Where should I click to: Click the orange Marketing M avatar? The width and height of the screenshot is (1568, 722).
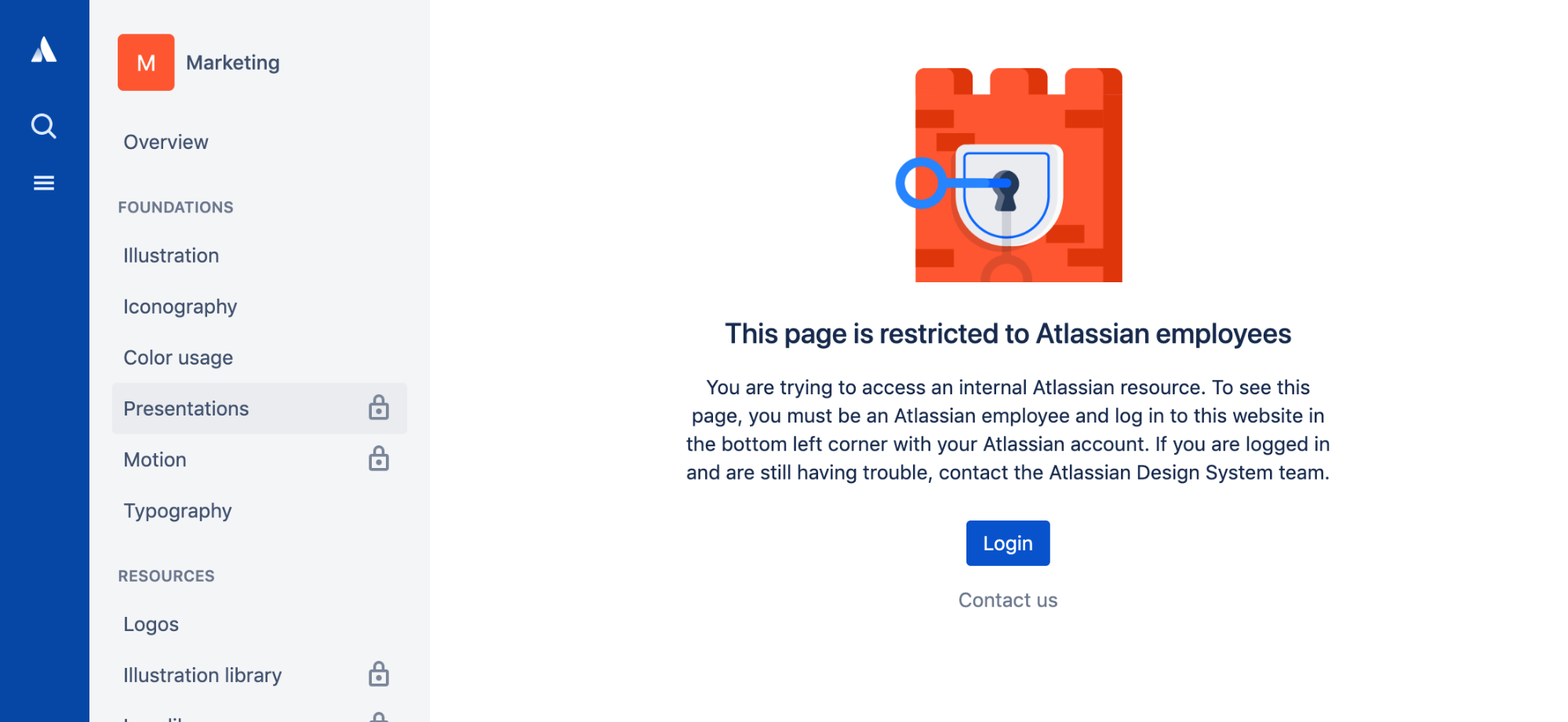[146, 63]
